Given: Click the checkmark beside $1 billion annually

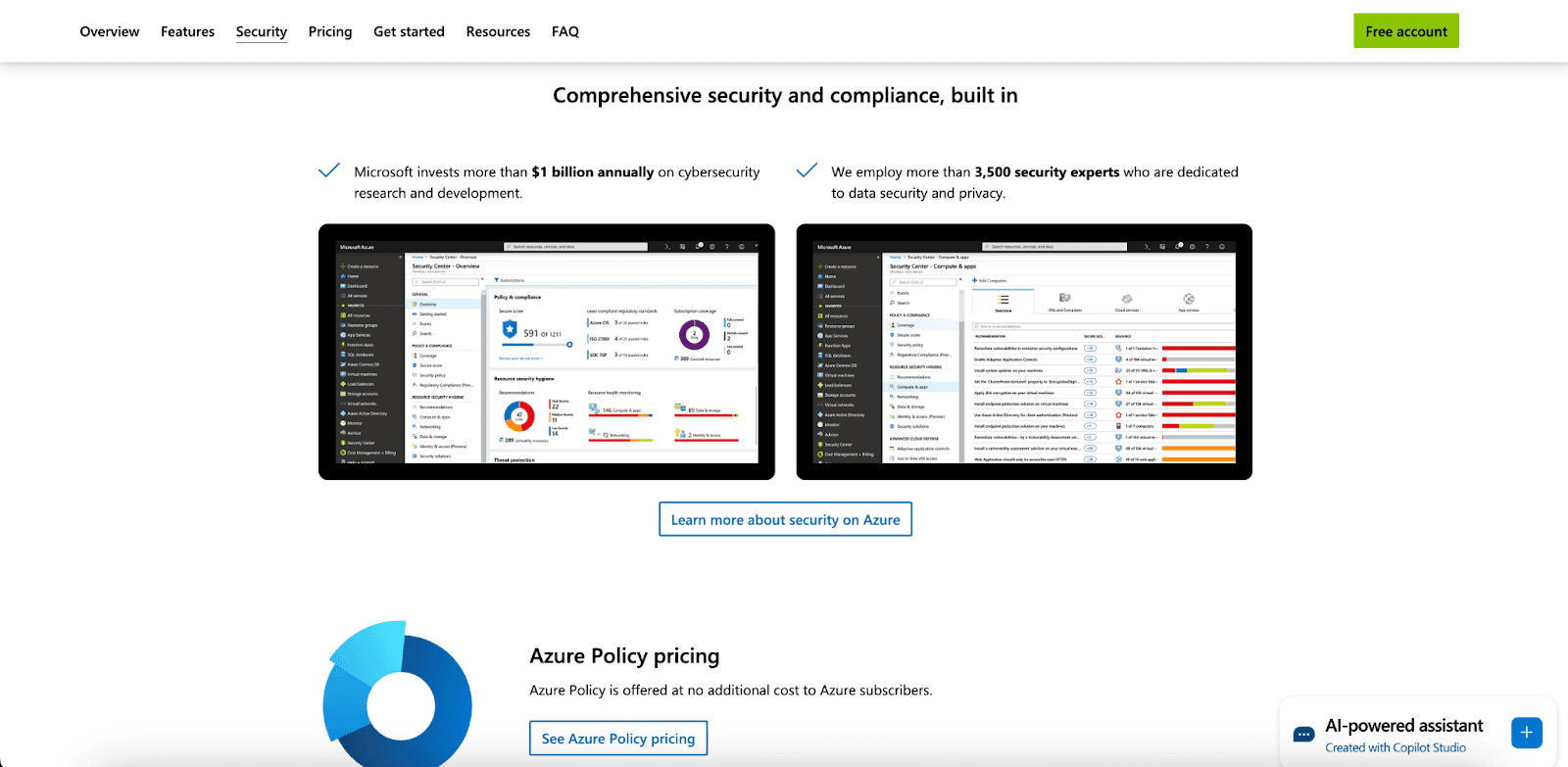Looking at the screenshot, I should [x=329, y=170].
